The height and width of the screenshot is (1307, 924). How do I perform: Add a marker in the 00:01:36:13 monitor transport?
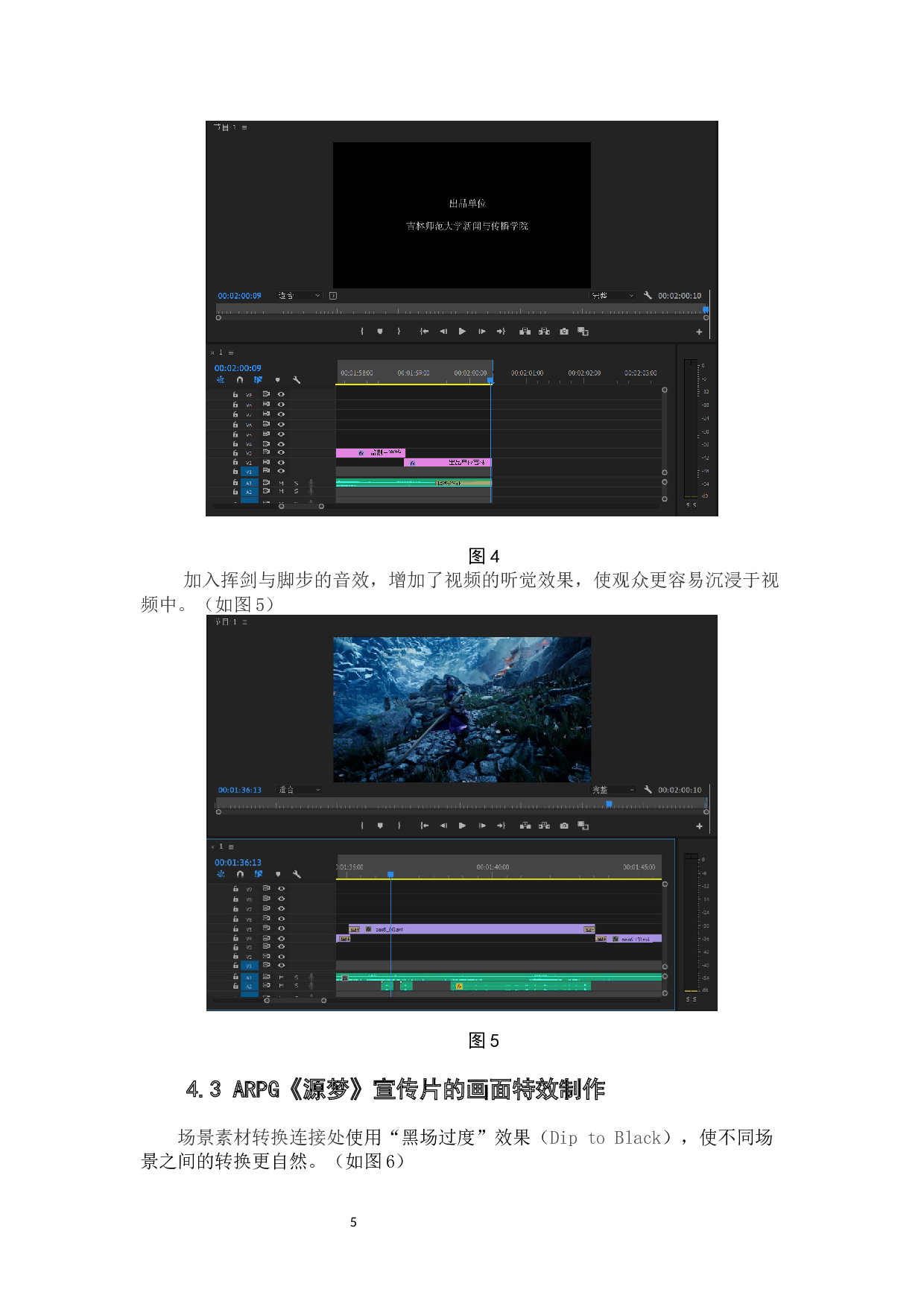[380, 826]
